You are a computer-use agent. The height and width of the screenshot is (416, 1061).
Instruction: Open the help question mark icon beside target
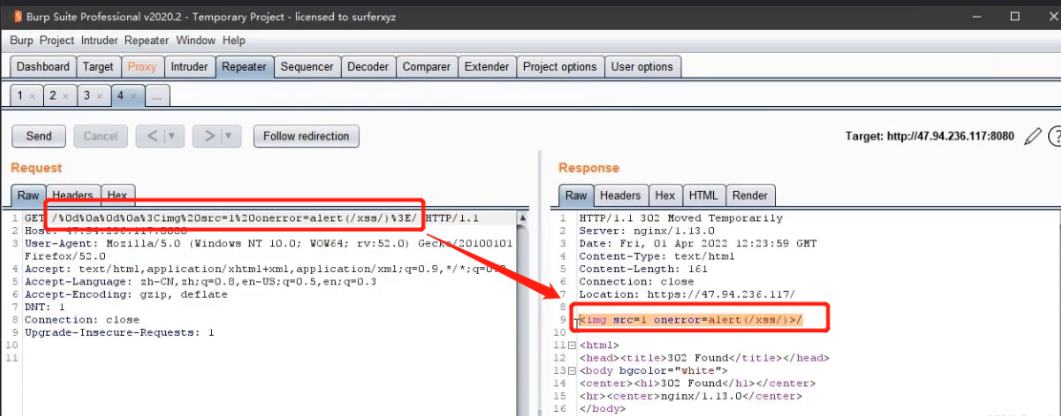click(1054, 137)
